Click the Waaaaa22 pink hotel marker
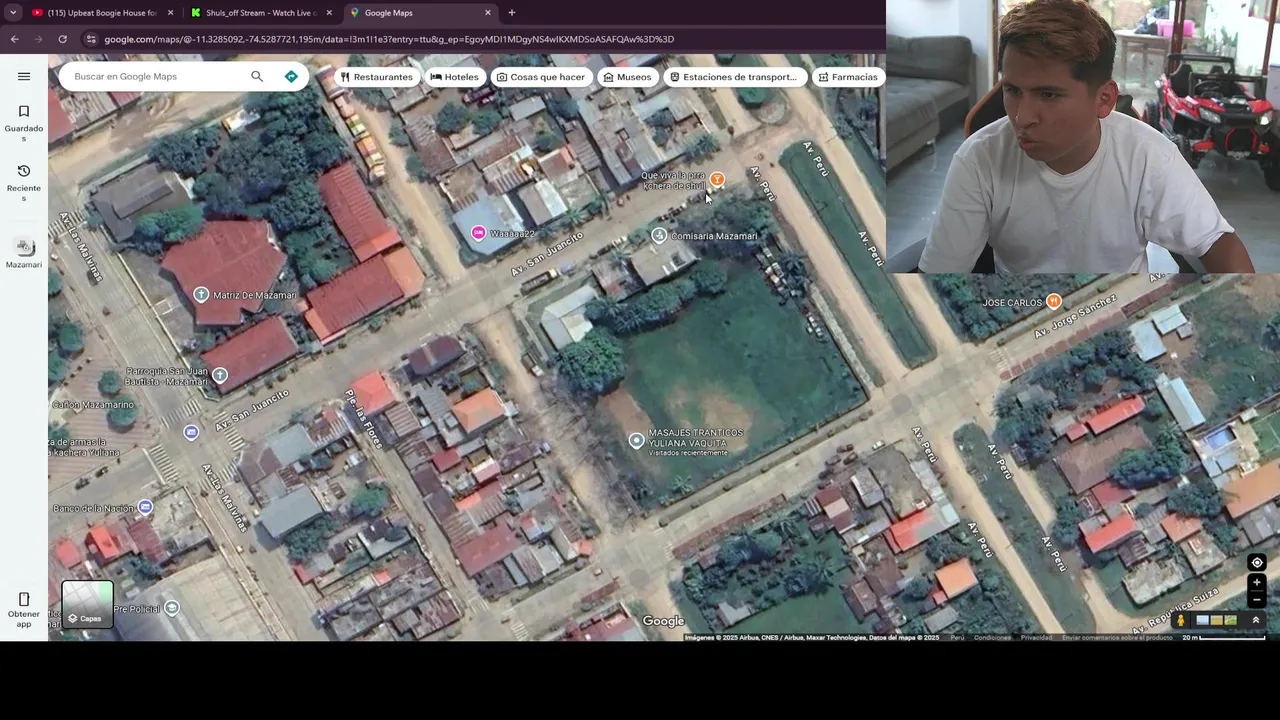This screenshot has height=720, width=1280. point(478,233)
